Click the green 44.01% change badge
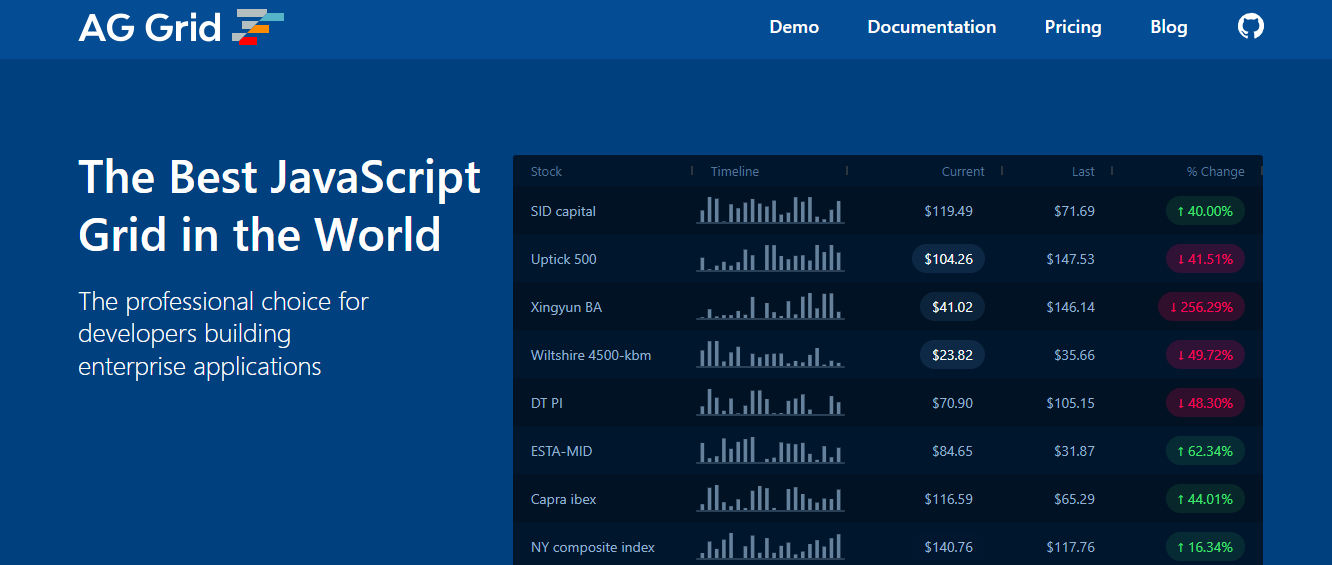 pyautogui.click(x=1205, y=499)
